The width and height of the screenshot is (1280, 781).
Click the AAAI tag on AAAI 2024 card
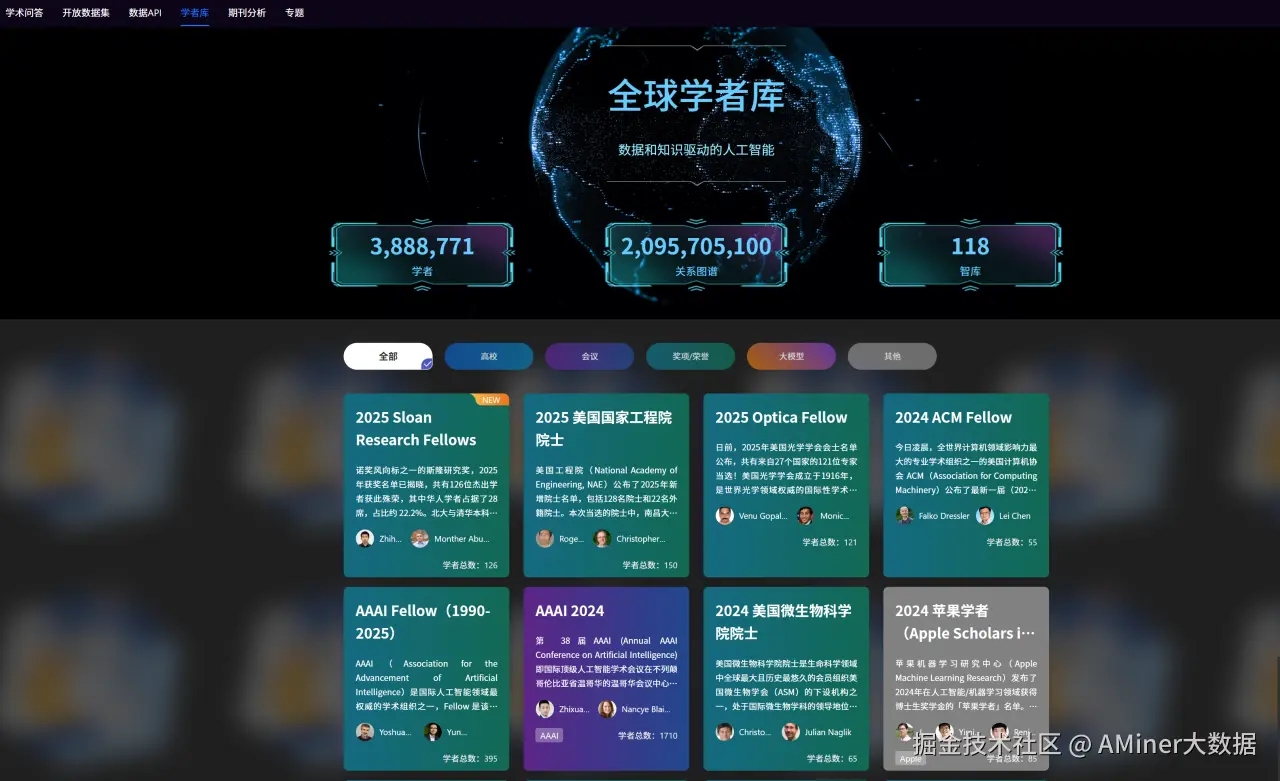[548, 735]
